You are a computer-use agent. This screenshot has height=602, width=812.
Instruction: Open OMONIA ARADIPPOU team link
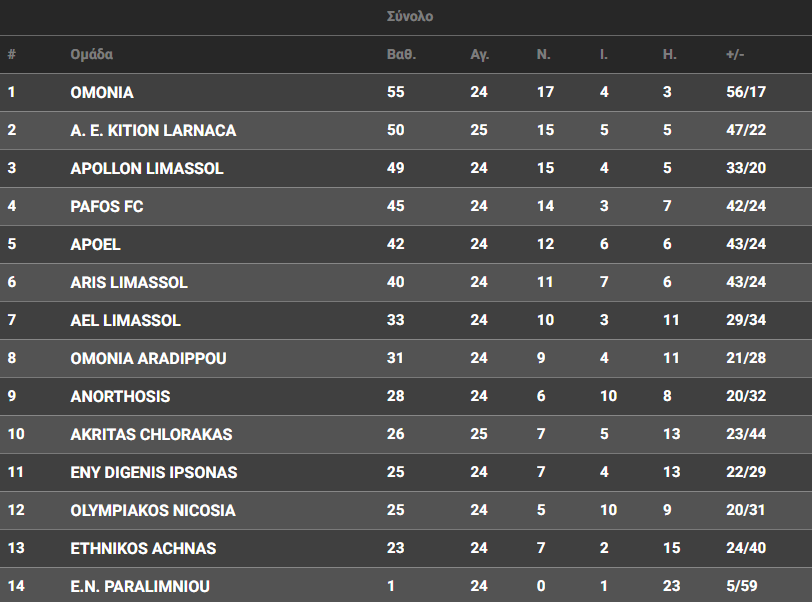tap(148, 359)
